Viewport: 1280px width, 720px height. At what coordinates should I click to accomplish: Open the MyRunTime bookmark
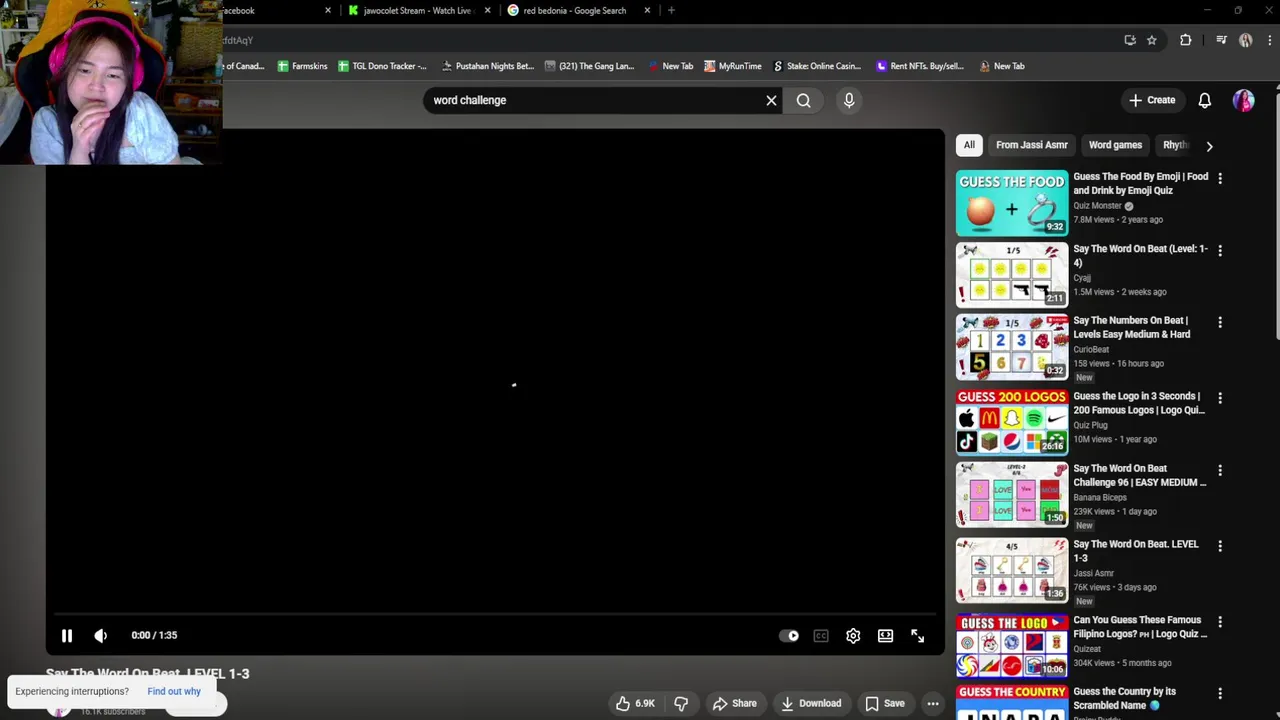(733, 66)
